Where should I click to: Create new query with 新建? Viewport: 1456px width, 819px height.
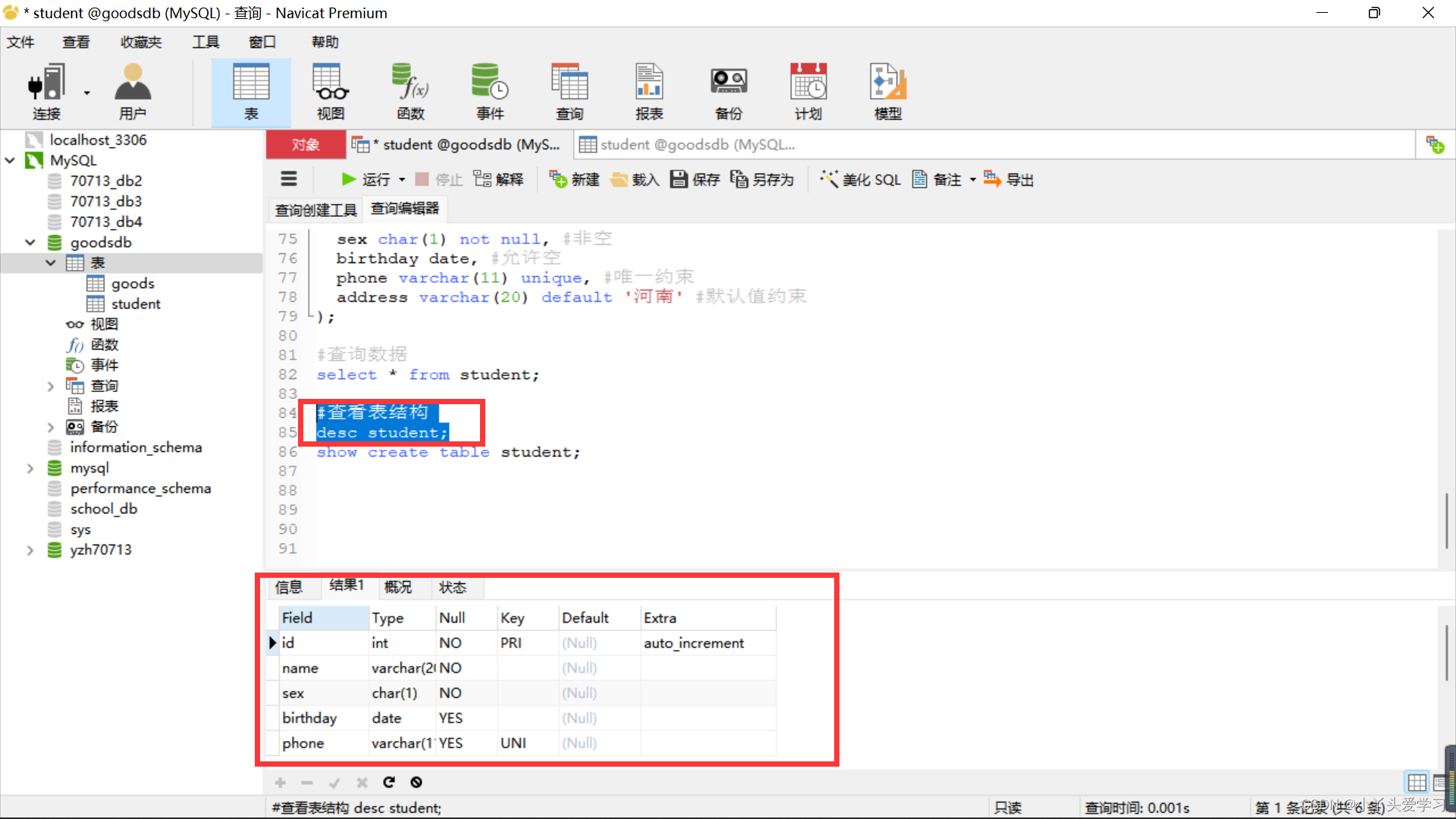(574, 179)
